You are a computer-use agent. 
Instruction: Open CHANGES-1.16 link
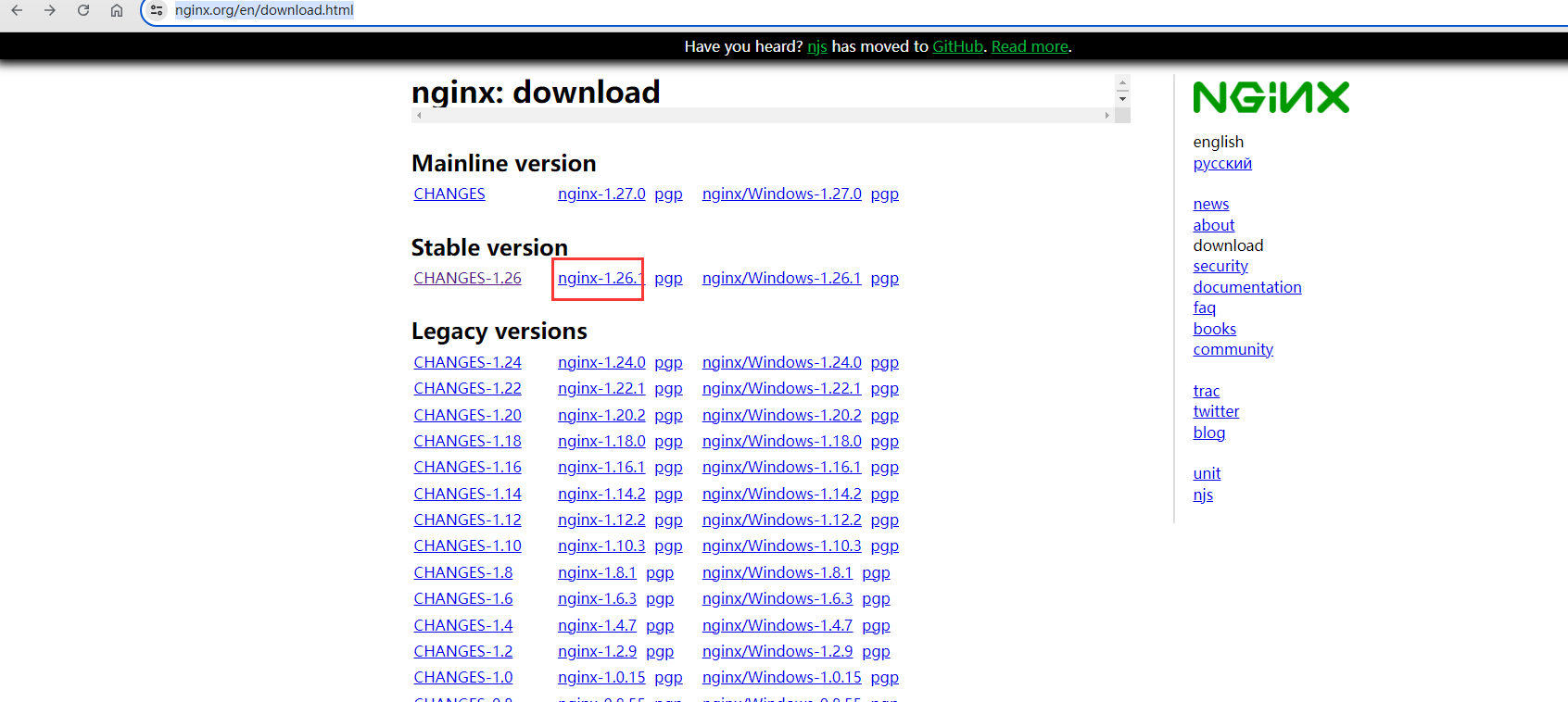pos(467,467)
